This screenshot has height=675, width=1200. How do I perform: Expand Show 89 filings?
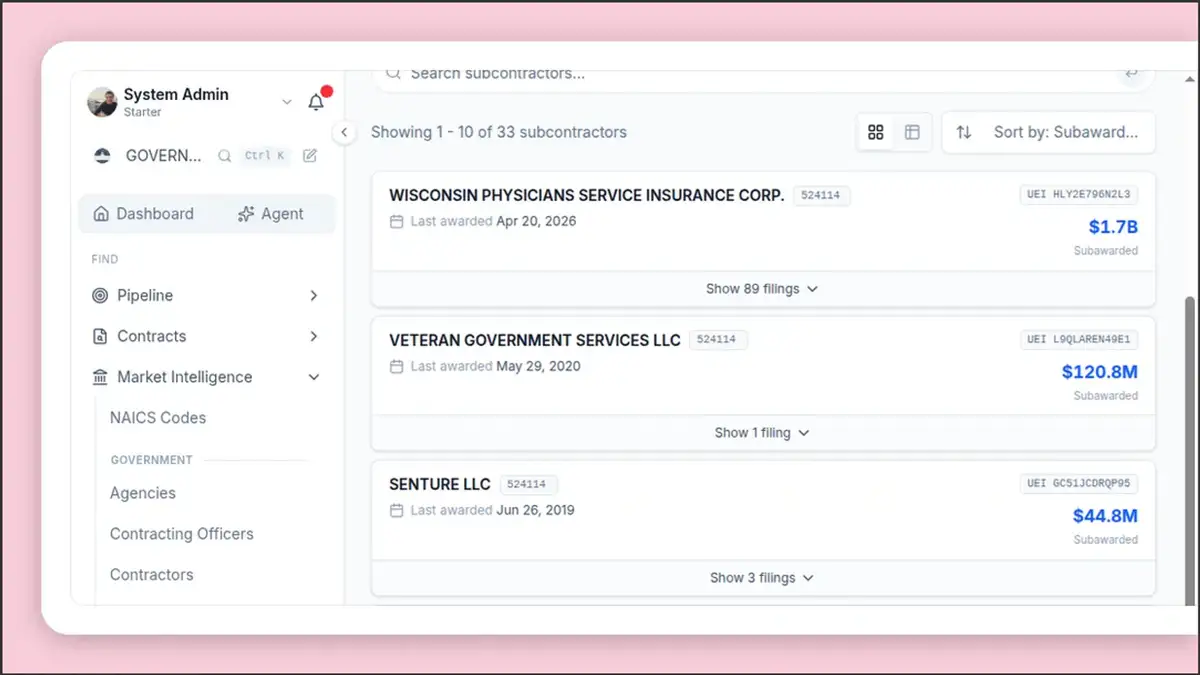pos(762,289)
